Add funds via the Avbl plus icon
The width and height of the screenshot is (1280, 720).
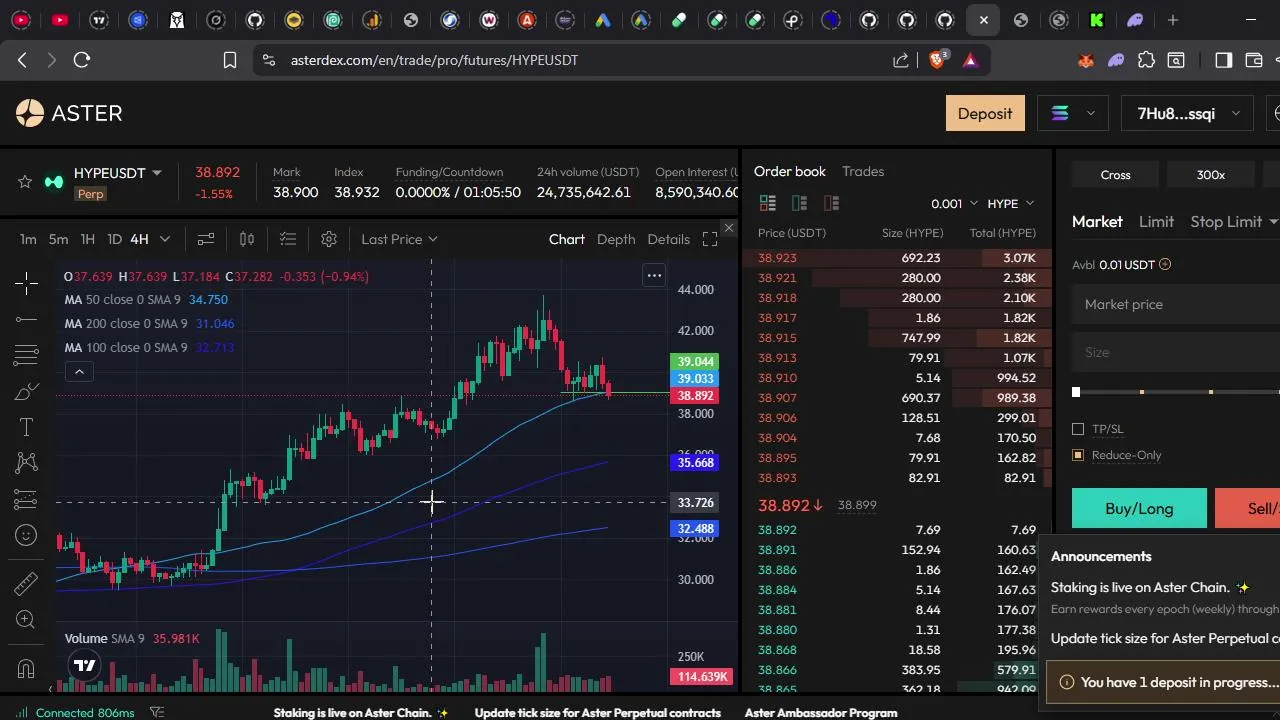pyautogui.click(x=1165, y=265)
